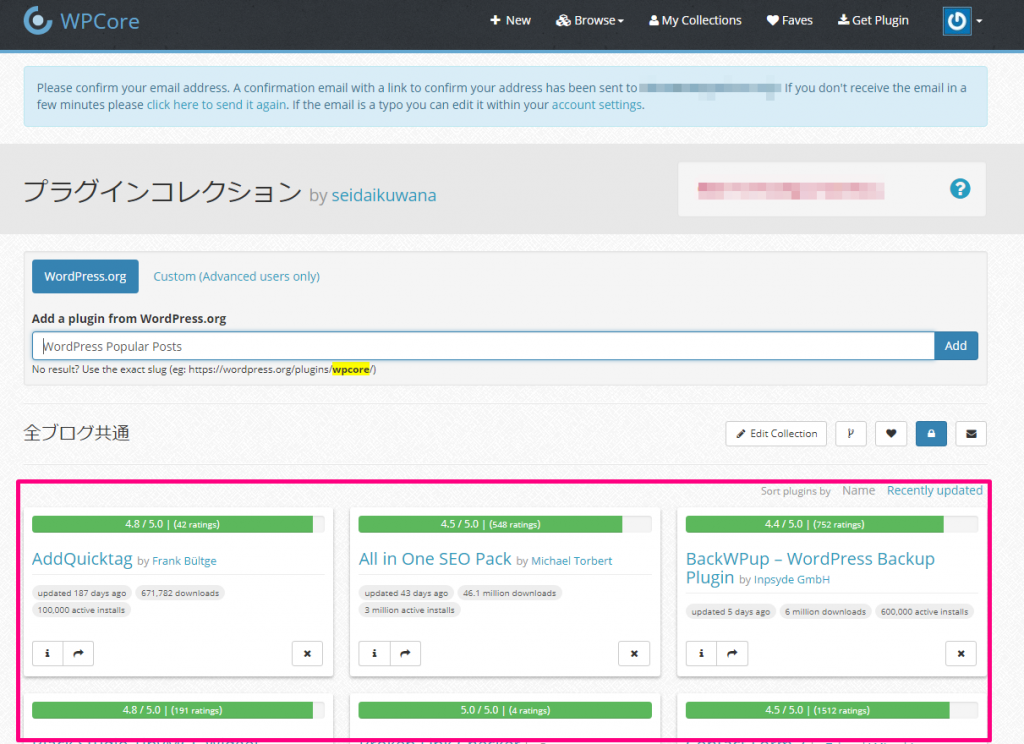Image resolution: width=1024 pixels, height=744 pixels.
Task: Remove AddQuicktag with its X button
Action: (308, 653)
